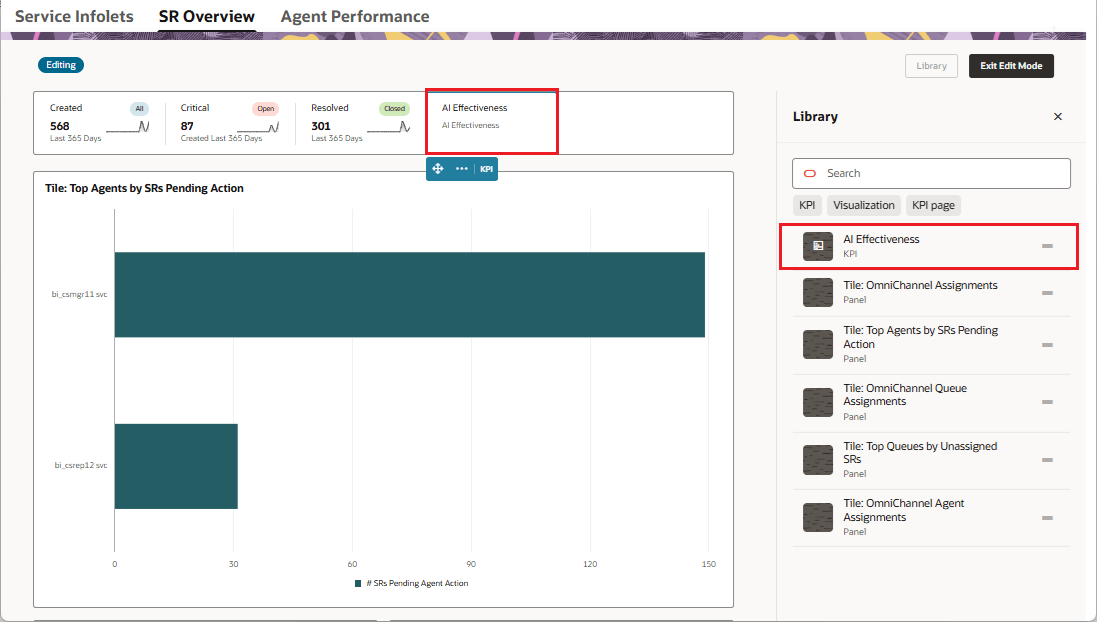Focus the Library search field

[931, 174]
